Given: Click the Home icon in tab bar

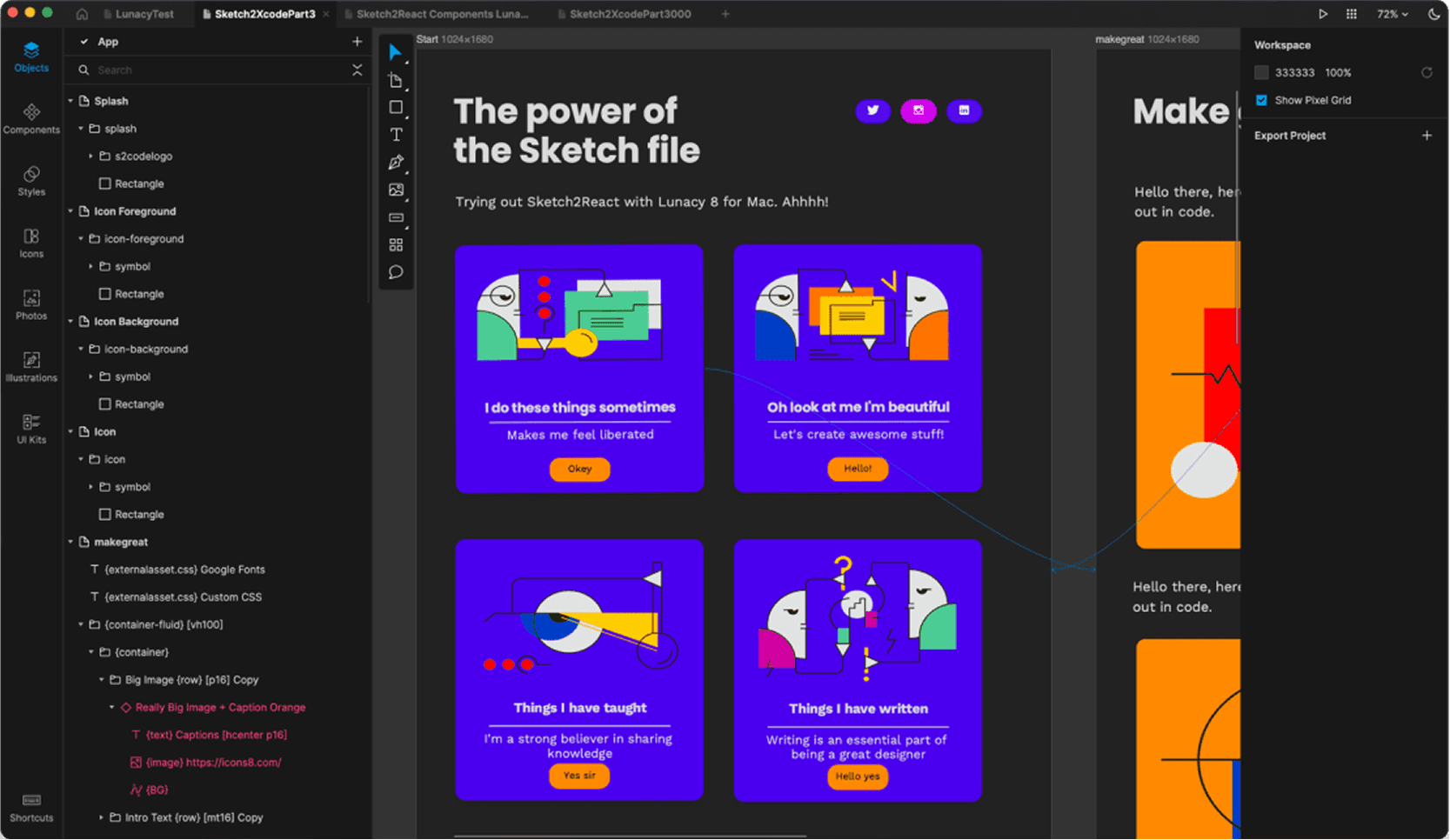Looking at the screenshot, I should tap(82, 14).
